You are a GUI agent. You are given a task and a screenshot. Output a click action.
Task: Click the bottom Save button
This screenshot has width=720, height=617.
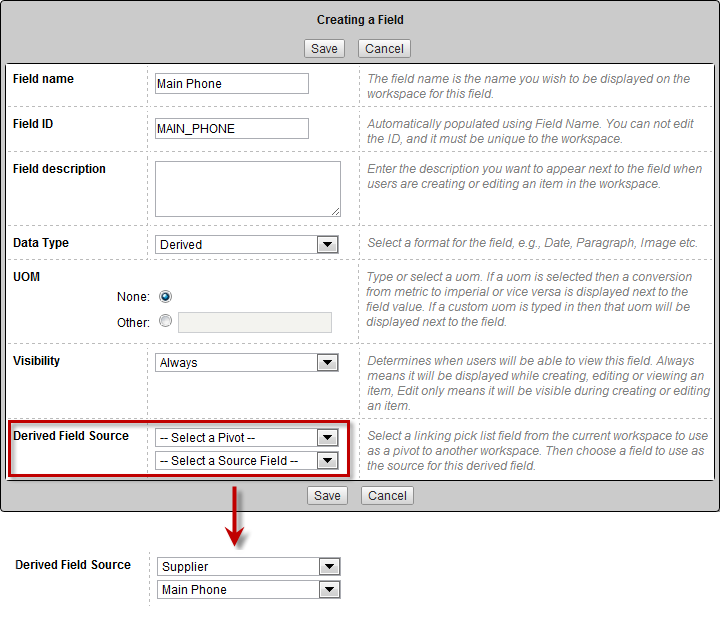pos(327,496)
